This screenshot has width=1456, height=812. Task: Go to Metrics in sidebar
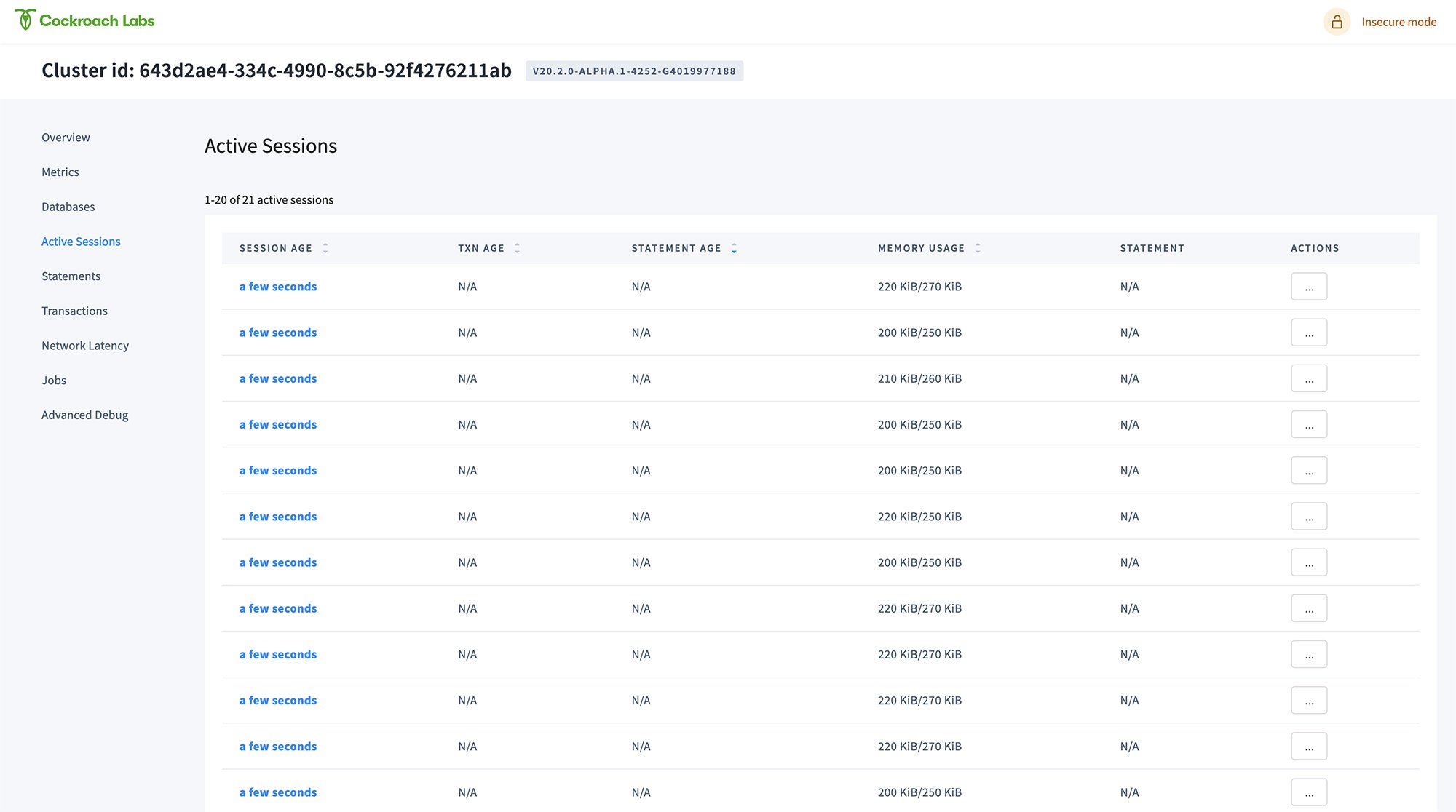click(60, 172)
